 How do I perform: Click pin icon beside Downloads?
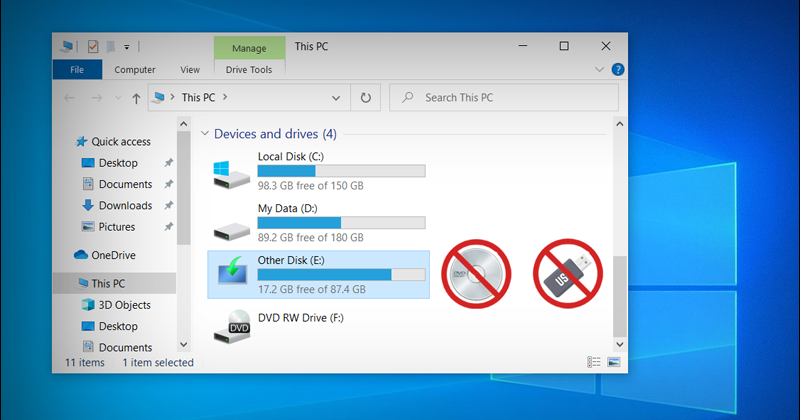pos(168,205)
